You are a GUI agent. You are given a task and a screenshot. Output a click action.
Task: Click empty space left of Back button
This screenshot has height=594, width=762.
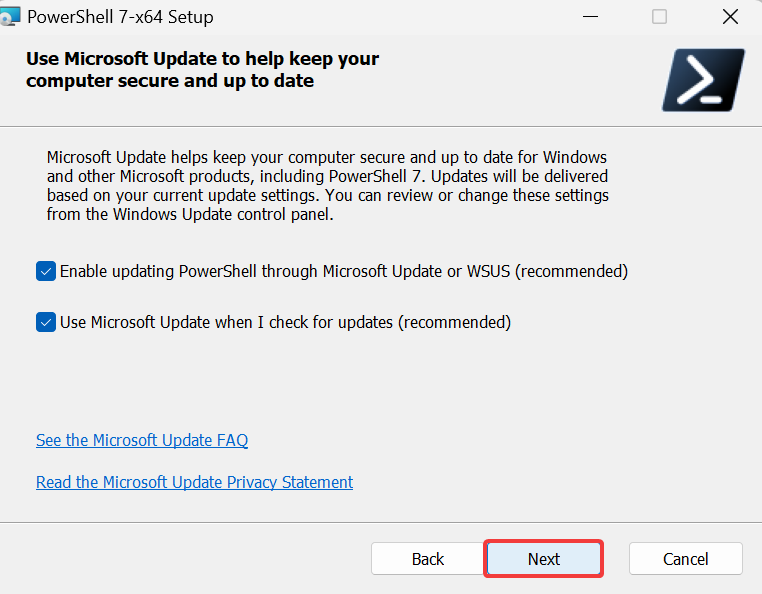coord(185,559)
